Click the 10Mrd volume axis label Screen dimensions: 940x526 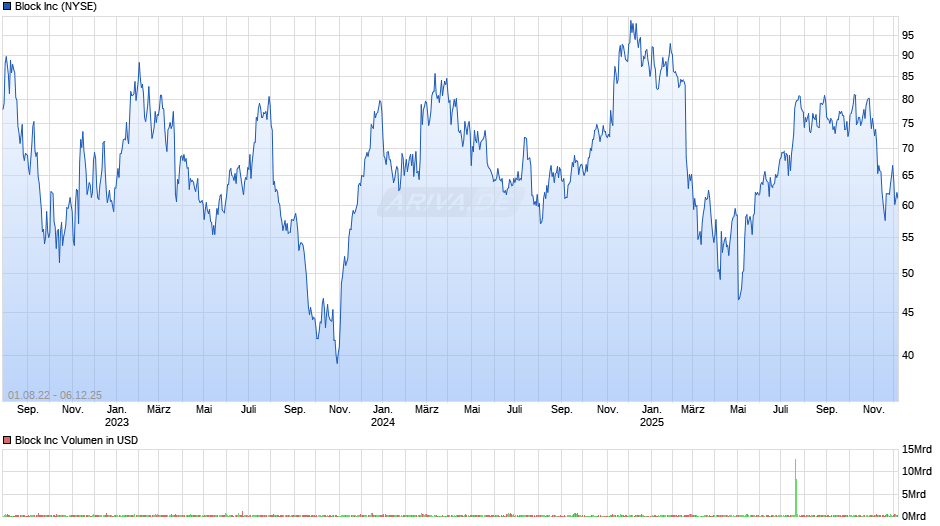pos(917,471)
